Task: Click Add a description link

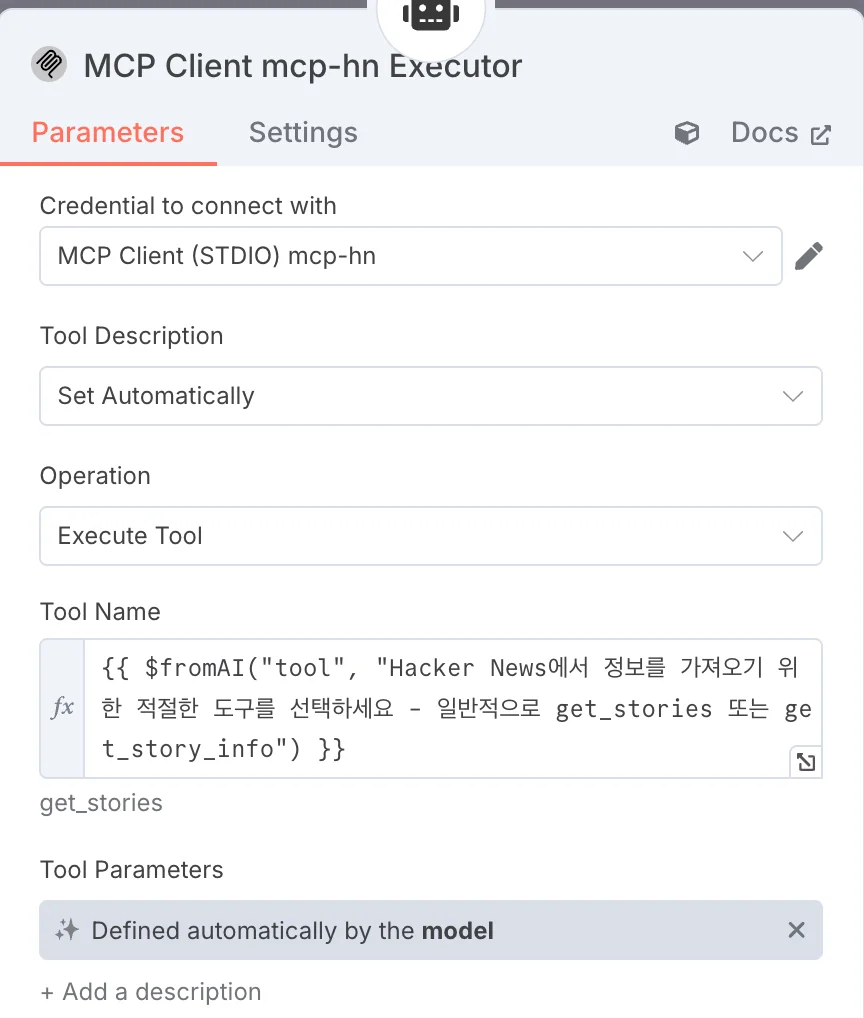Action: [x=150, y=991]
